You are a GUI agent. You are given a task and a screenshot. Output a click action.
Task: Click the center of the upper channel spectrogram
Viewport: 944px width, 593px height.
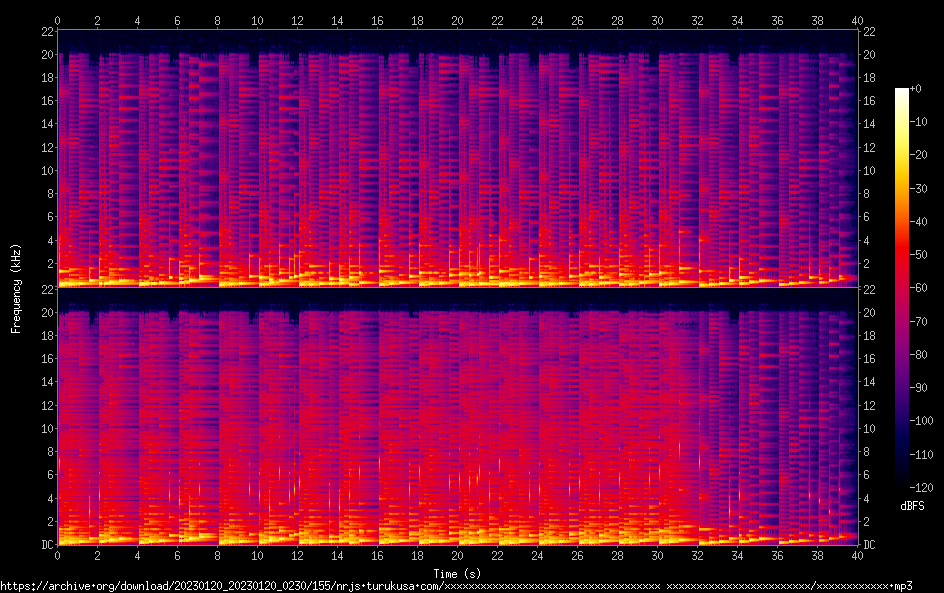point(457,158)
